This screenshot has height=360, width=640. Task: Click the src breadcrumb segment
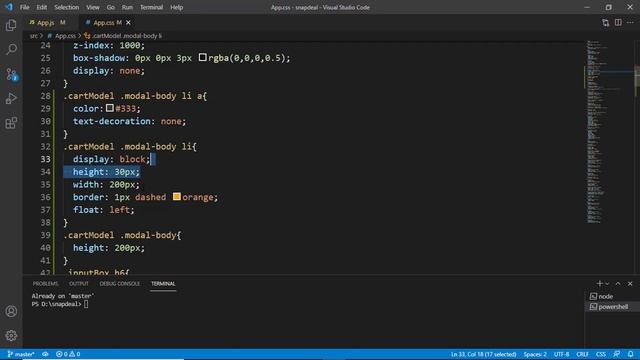33,36
